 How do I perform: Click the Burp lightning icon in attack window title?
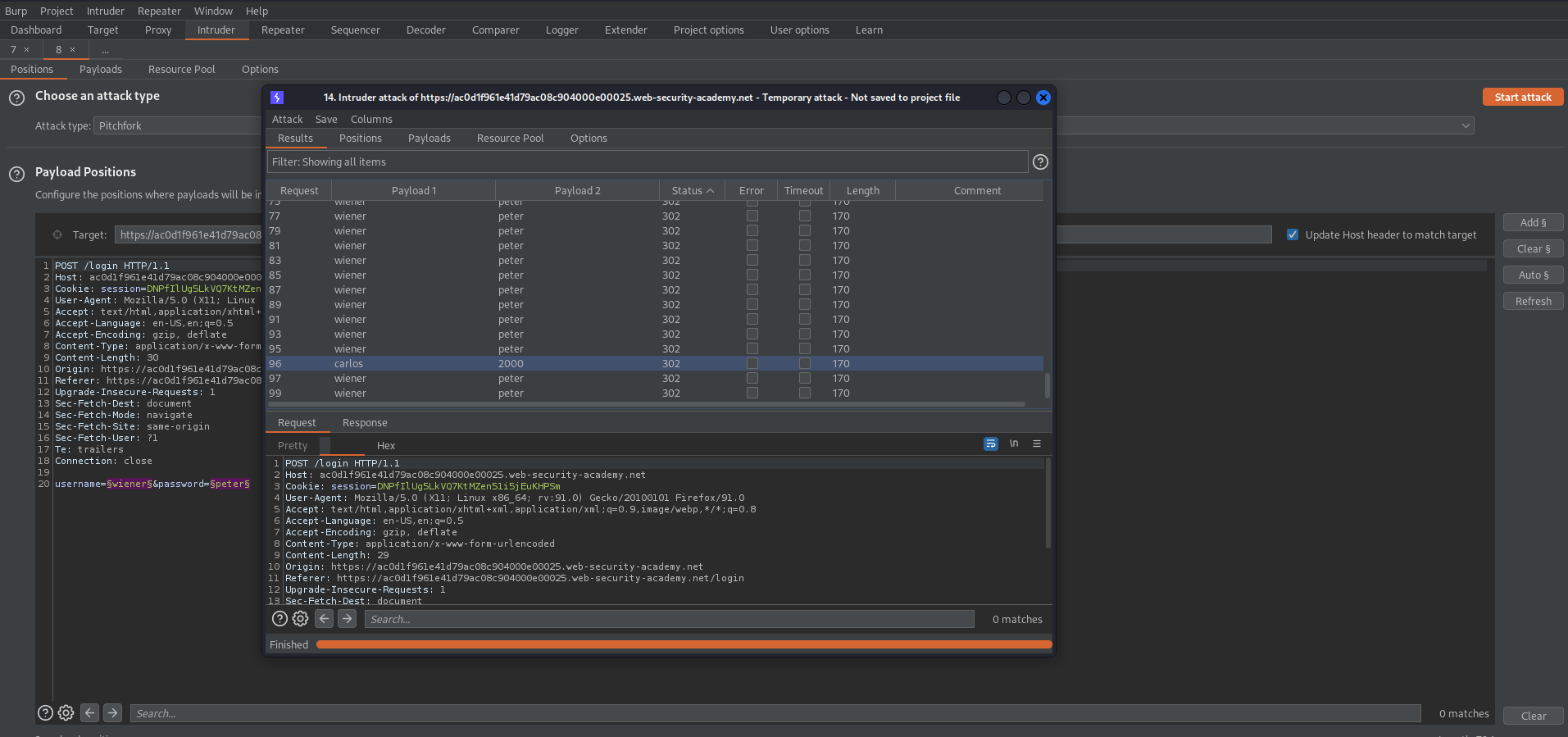click(277, 98)
